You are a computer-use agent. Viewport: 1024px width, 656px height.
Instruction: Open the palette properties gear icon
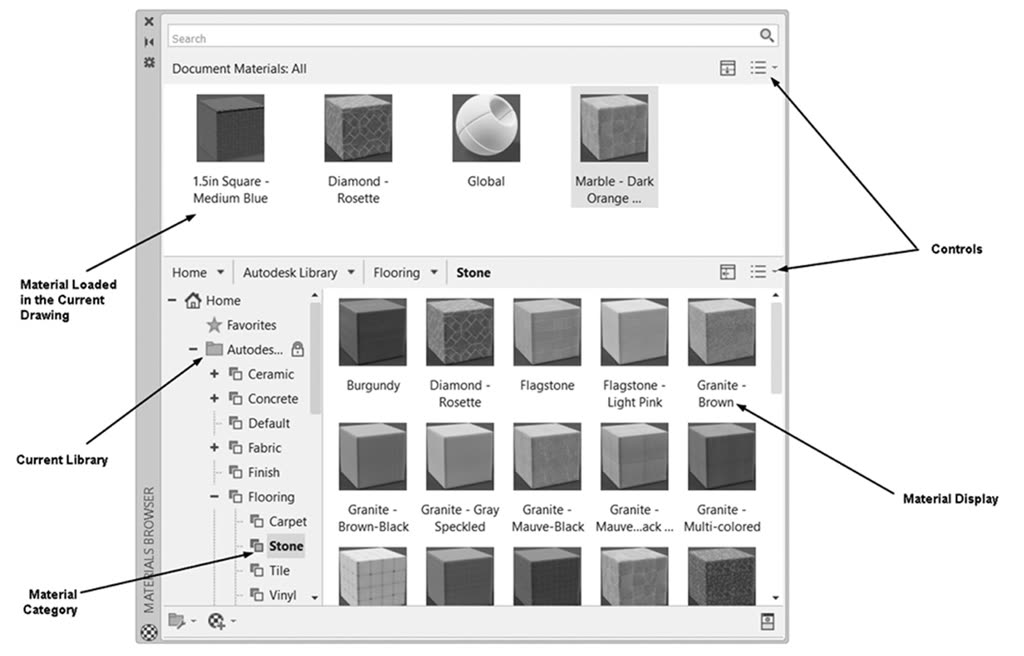(150, 62)
